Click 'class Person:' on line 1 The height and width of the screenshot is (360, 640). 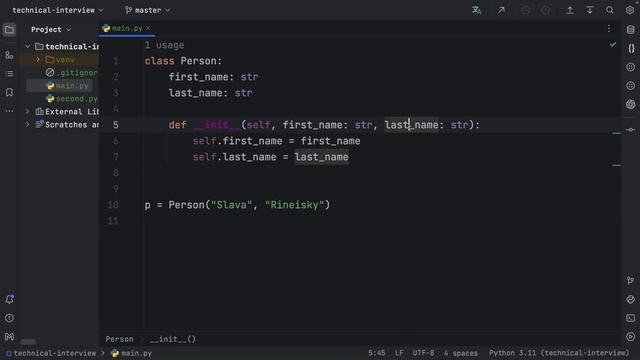click(183, 61)
